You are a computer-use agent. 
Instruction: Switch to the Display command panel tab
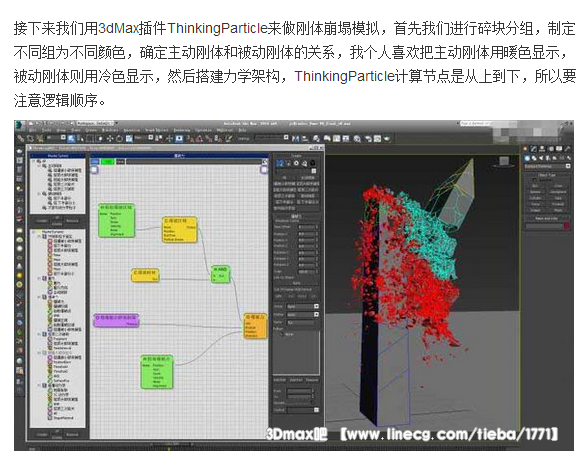559,149
